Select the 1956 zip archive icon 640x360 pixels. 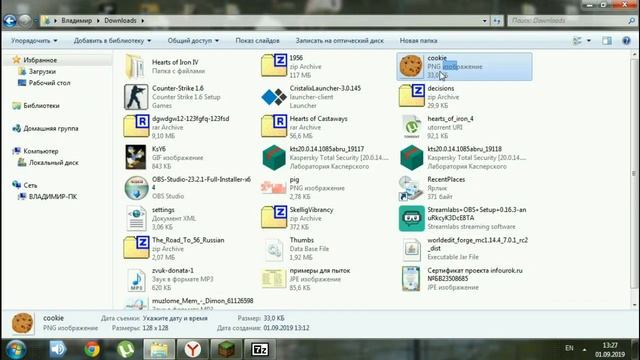274,65
